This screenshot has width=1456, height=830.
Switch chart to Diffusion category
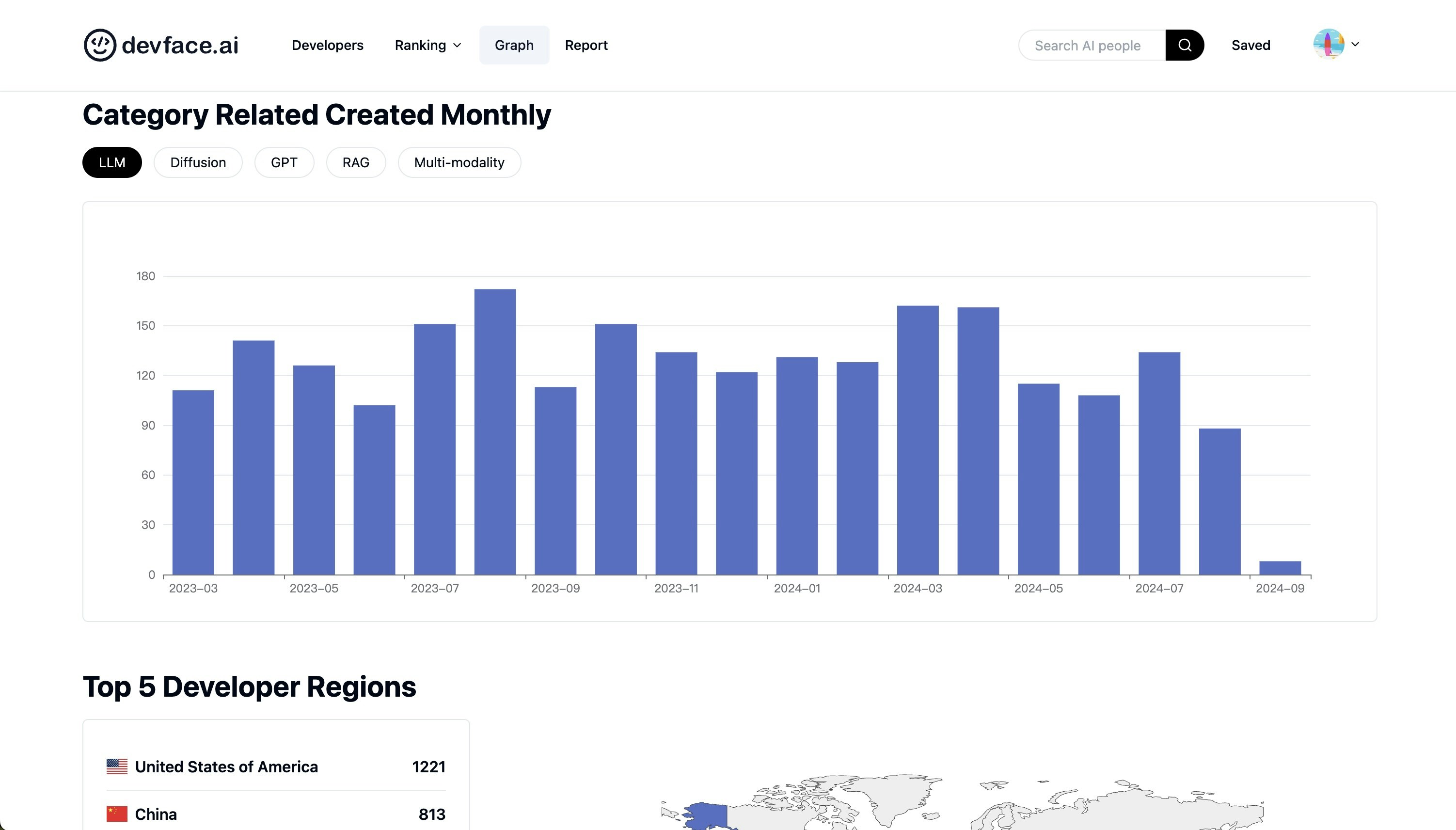(198, 162)
